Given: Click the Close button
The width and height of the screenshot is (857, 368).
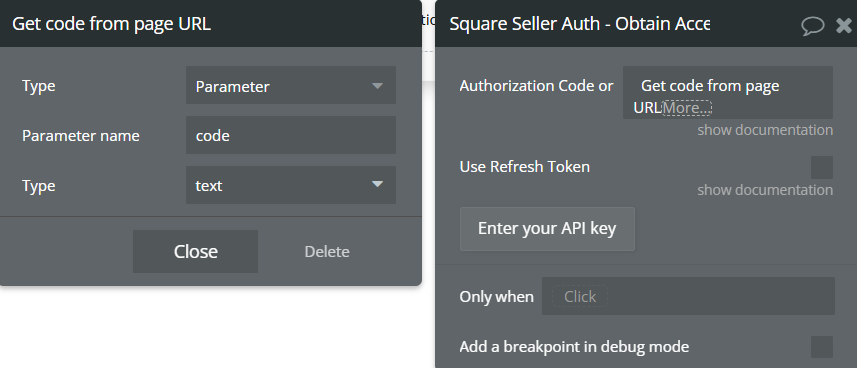Looking at the screenshot, I should (196, 252).
